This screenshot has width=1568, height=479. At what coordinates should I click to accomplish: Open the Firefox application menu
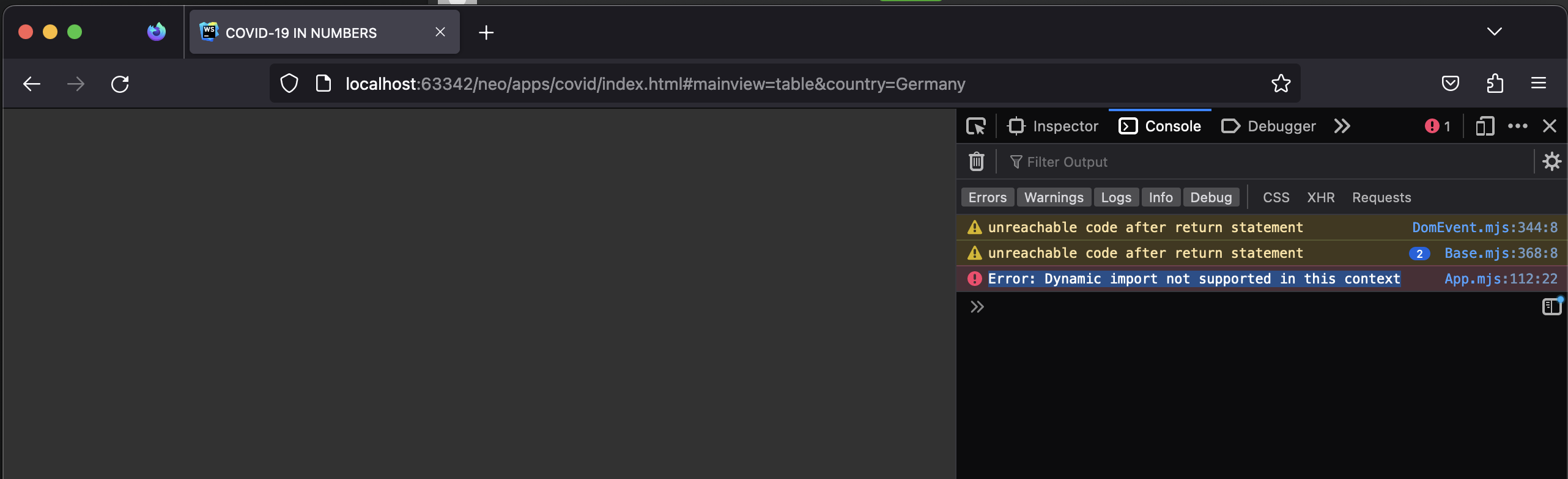point(1539,83)
